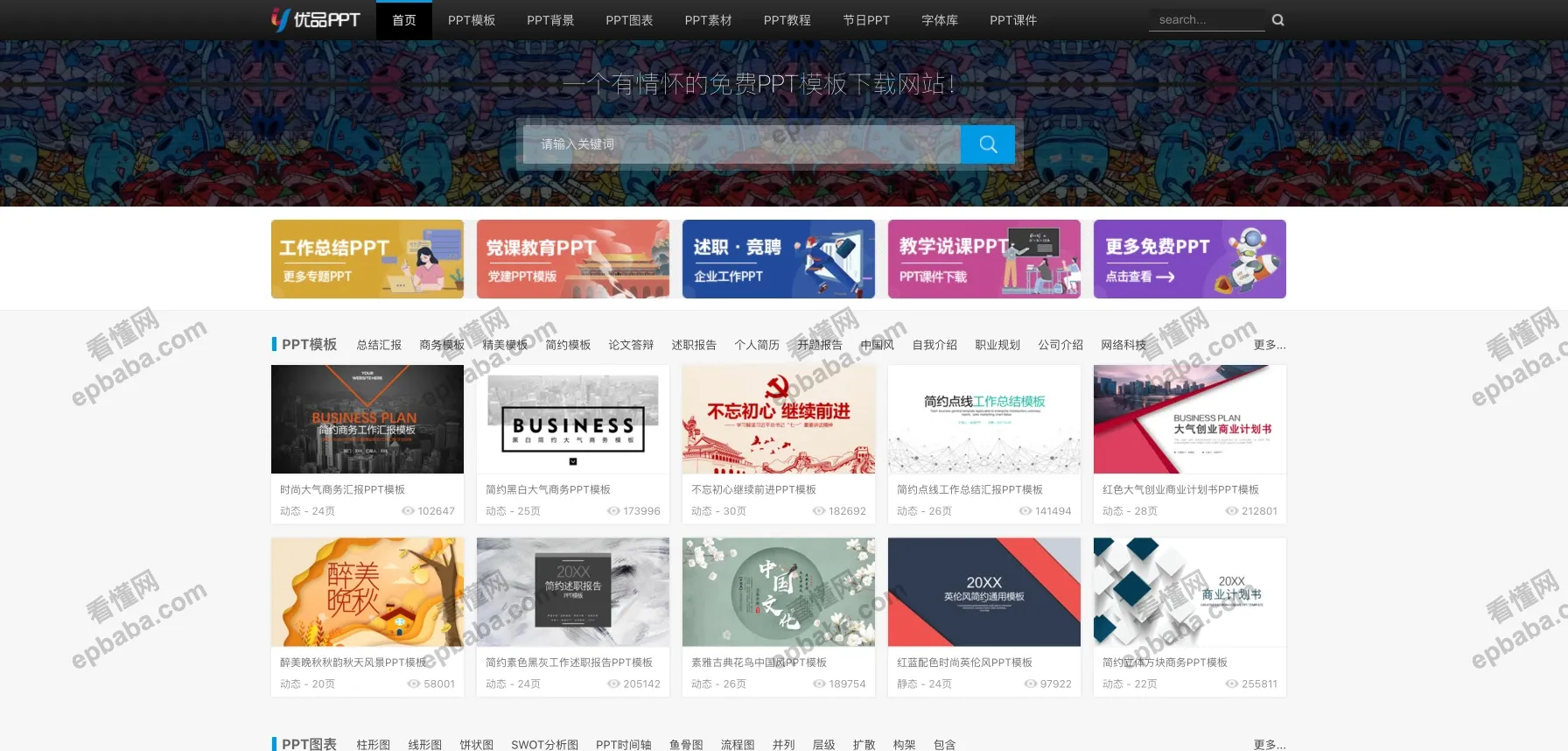Click title 简约立体方块商务PPT模板
Screen dimensions: 1568x751
coord(1165,663)
